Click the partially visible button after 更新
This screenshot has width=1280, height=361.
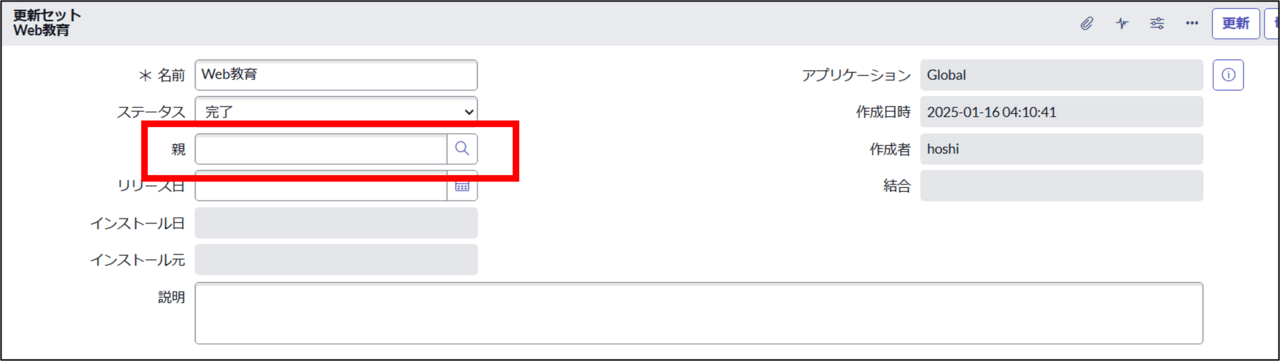click(1272, 24)
